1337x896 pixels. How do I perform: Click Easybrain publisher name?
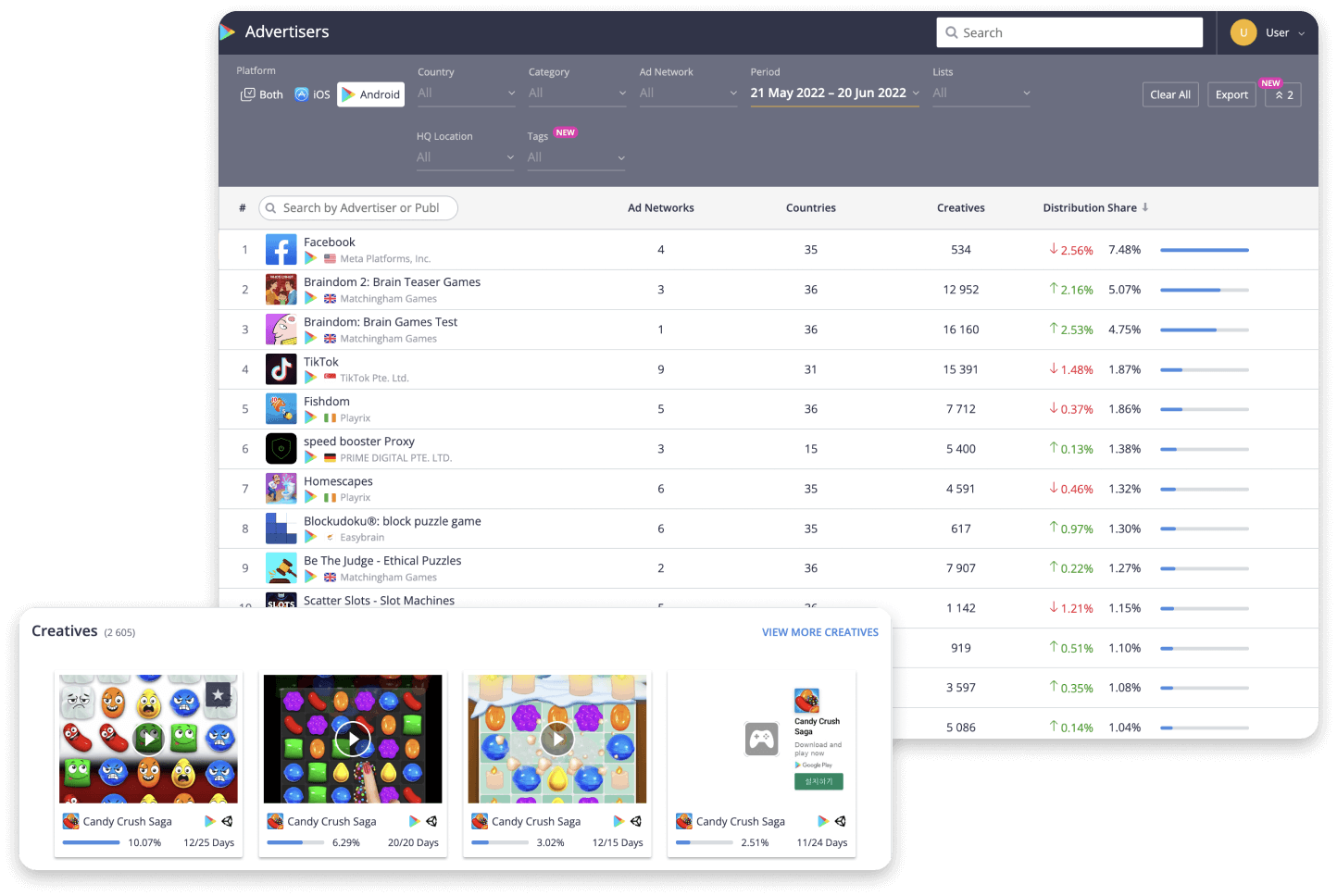(x=362, y=538)
